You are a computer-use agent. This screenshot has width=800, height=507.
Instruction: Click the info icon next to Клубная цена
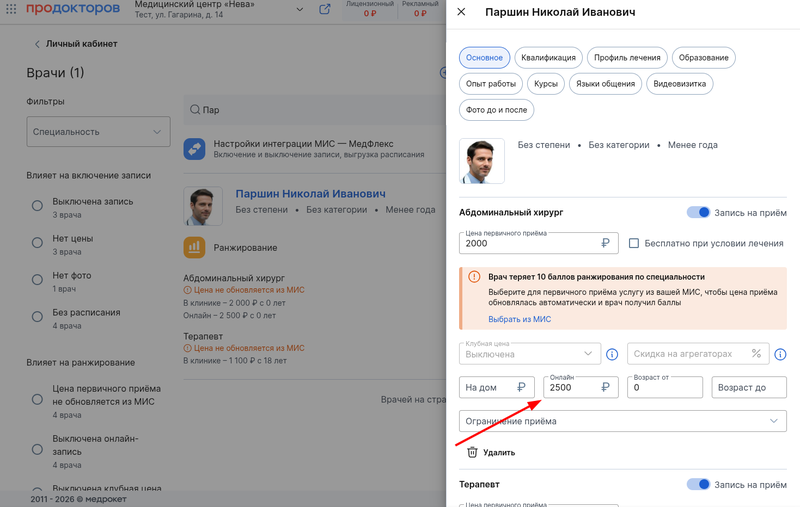pyautogui.click(x=612, y=354)
